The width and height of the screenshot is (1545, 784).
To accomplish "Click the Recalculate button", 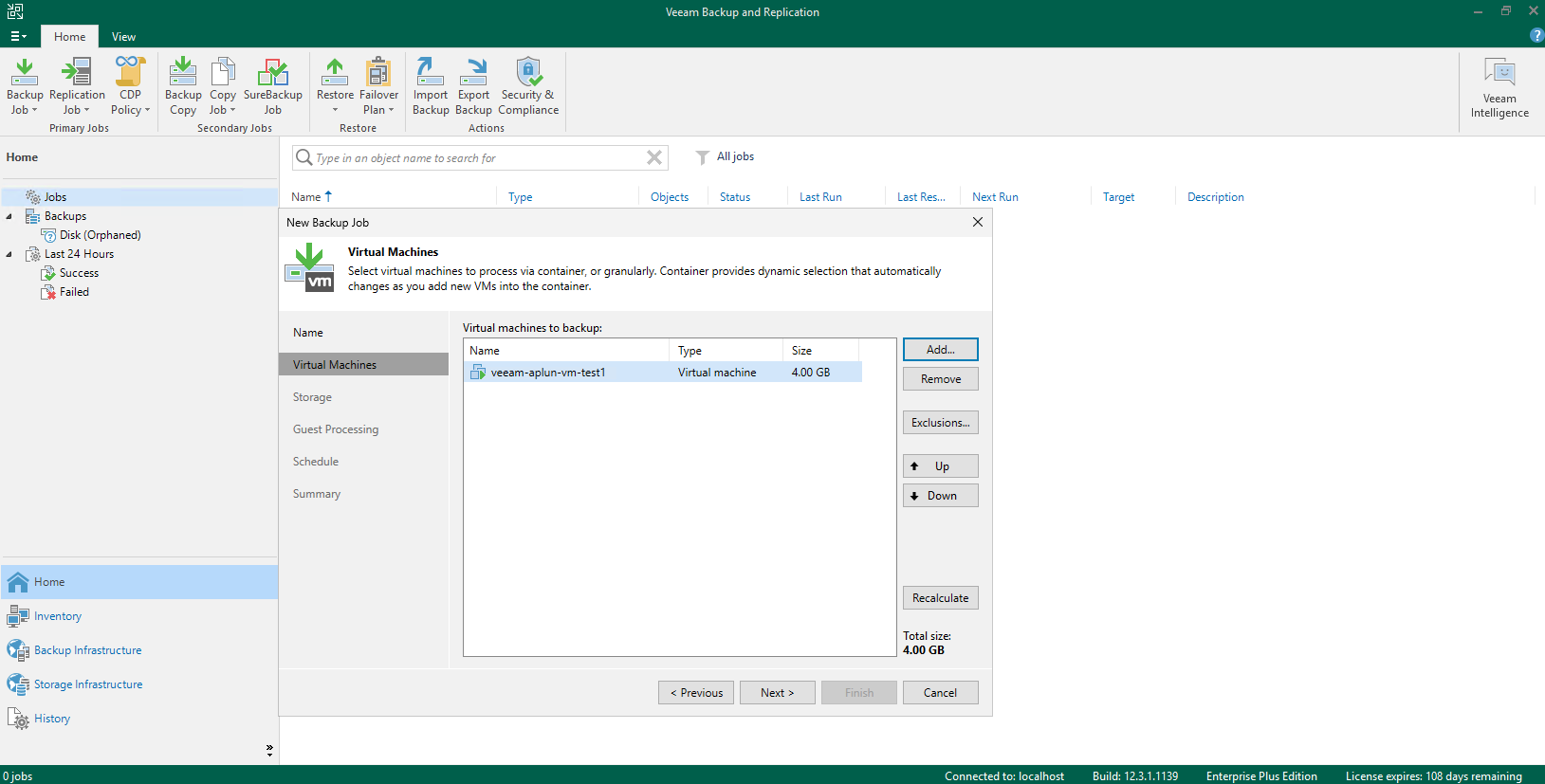I will click(940, 598).
